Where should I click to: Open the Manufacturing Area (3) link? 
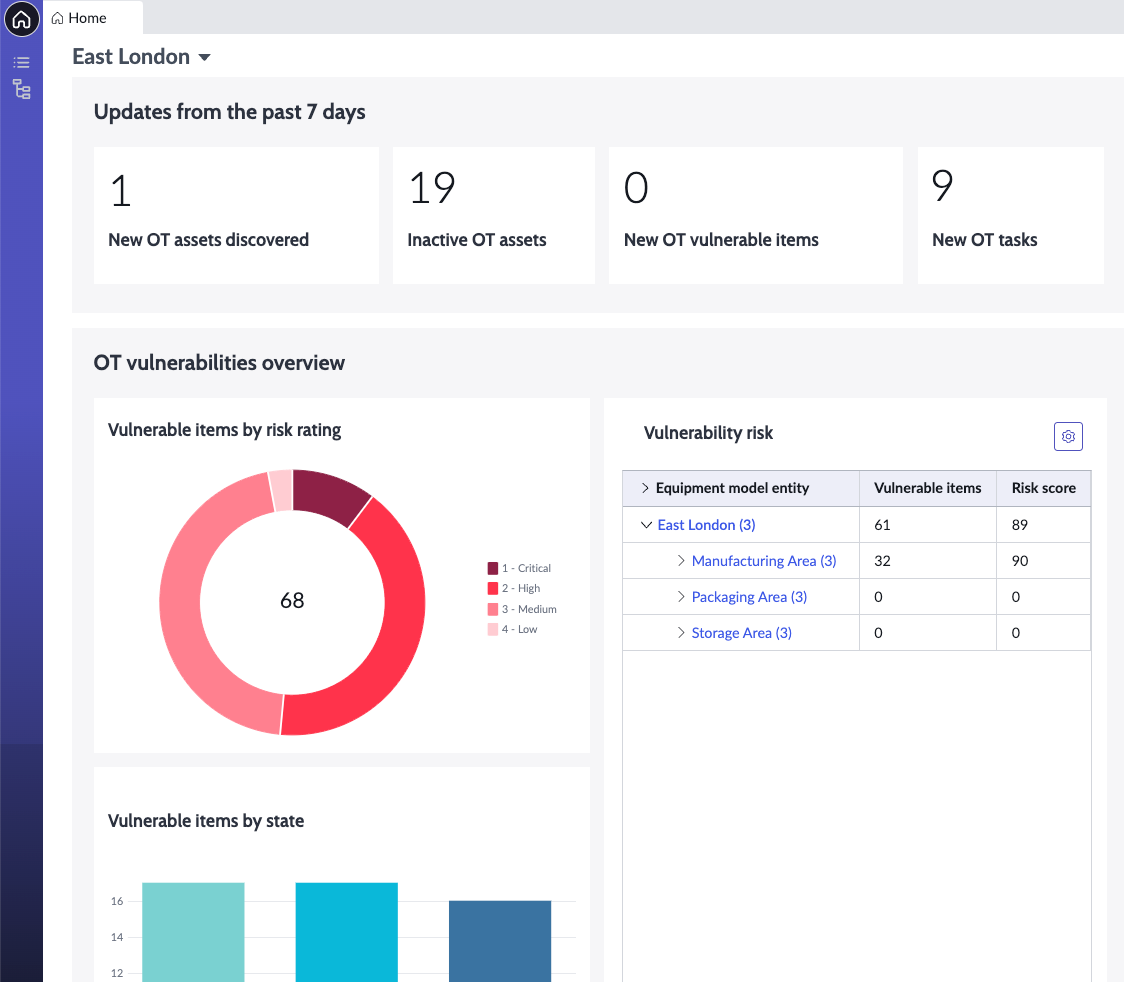tap(763, 561)
